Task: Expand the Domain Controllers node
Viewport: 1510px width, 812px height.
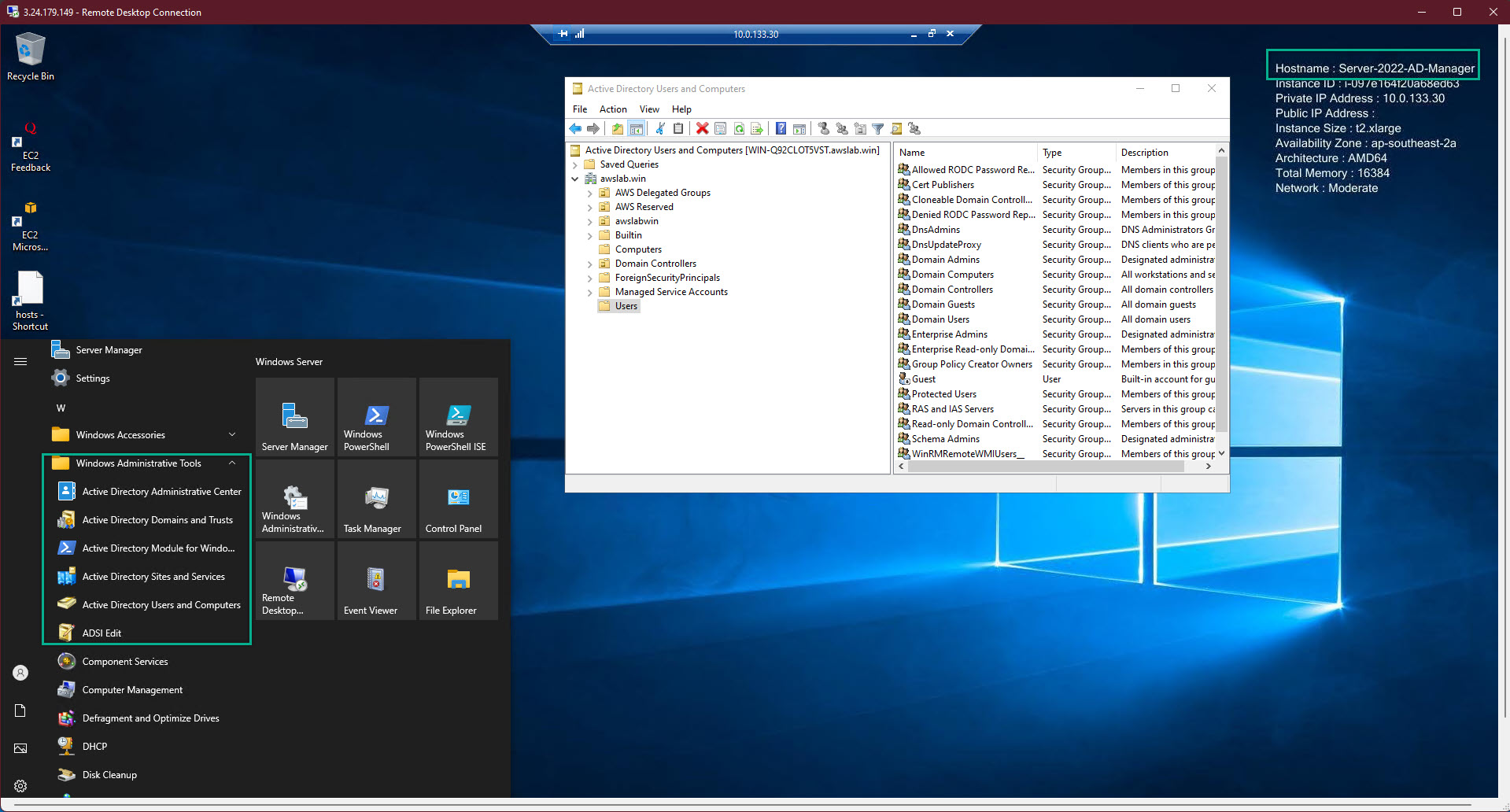Action: [x=590, y=264]
